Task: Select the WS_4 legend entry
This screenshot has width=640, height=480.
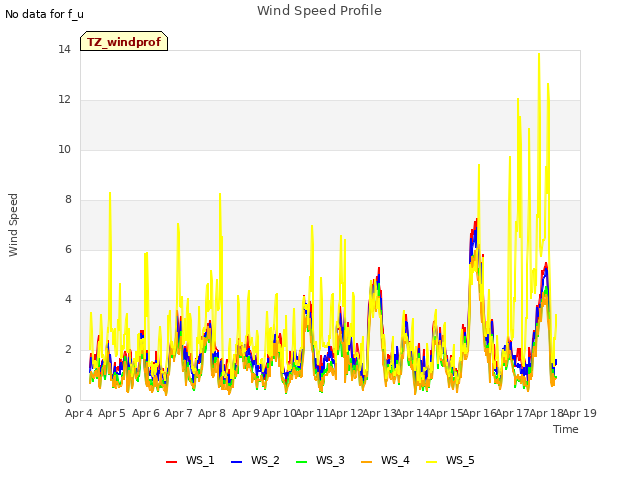Action: [385, 460]
